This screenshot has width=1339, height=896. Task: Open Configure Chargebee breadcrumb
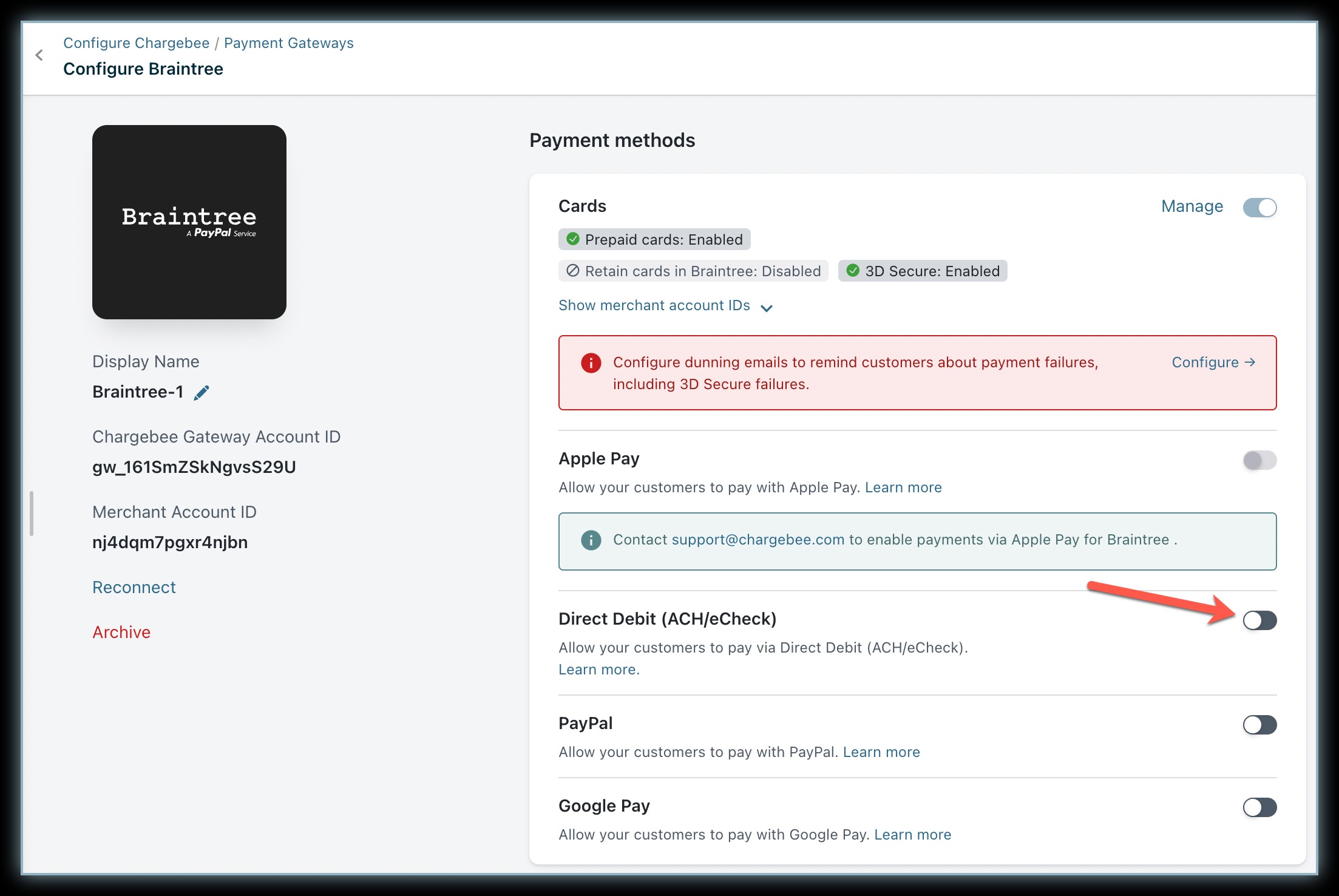tap(137, 43)
